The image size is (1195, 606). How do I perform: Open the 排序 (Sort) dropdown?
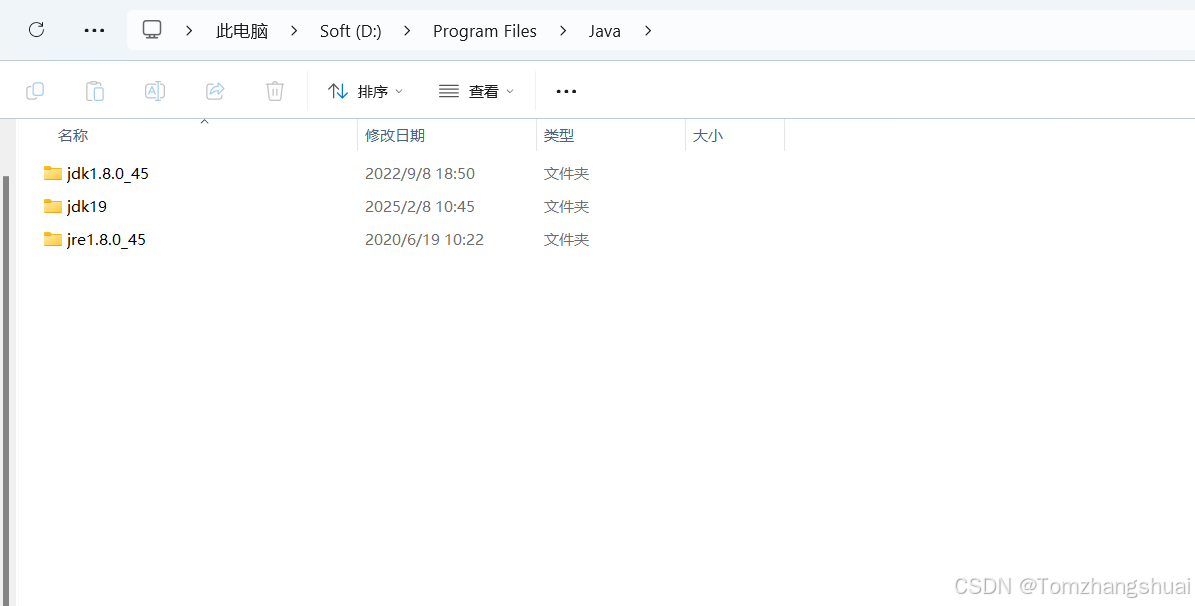(x=365, y=90)
